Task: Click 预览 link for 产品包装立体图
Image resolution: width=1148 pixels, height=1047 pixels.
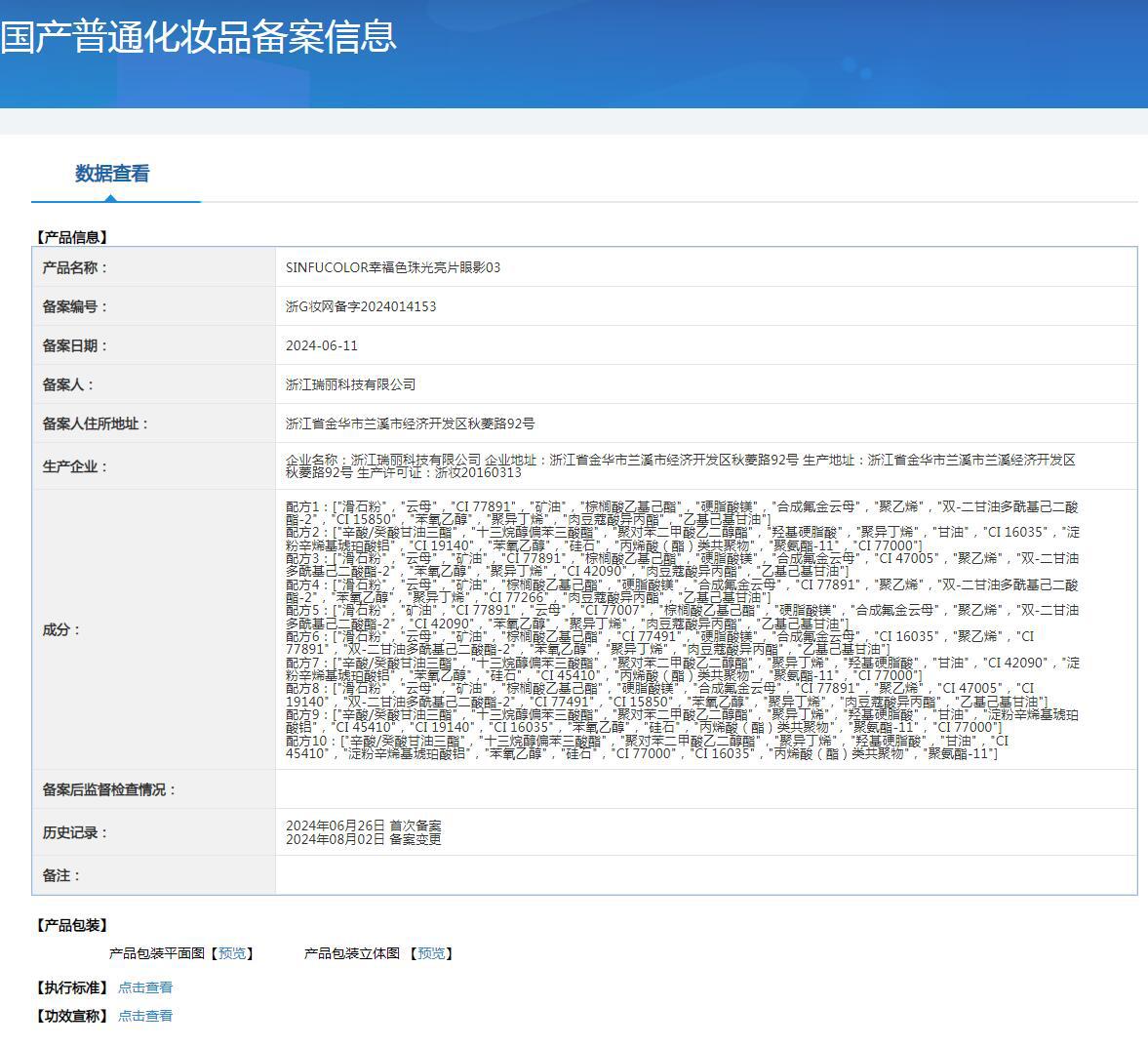Action: point(431,953)
